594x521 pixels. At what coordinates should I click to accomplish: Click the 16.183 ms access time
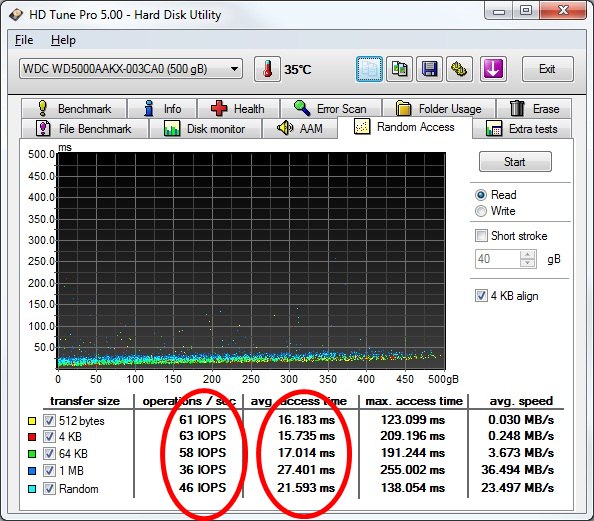coord(306,420)
